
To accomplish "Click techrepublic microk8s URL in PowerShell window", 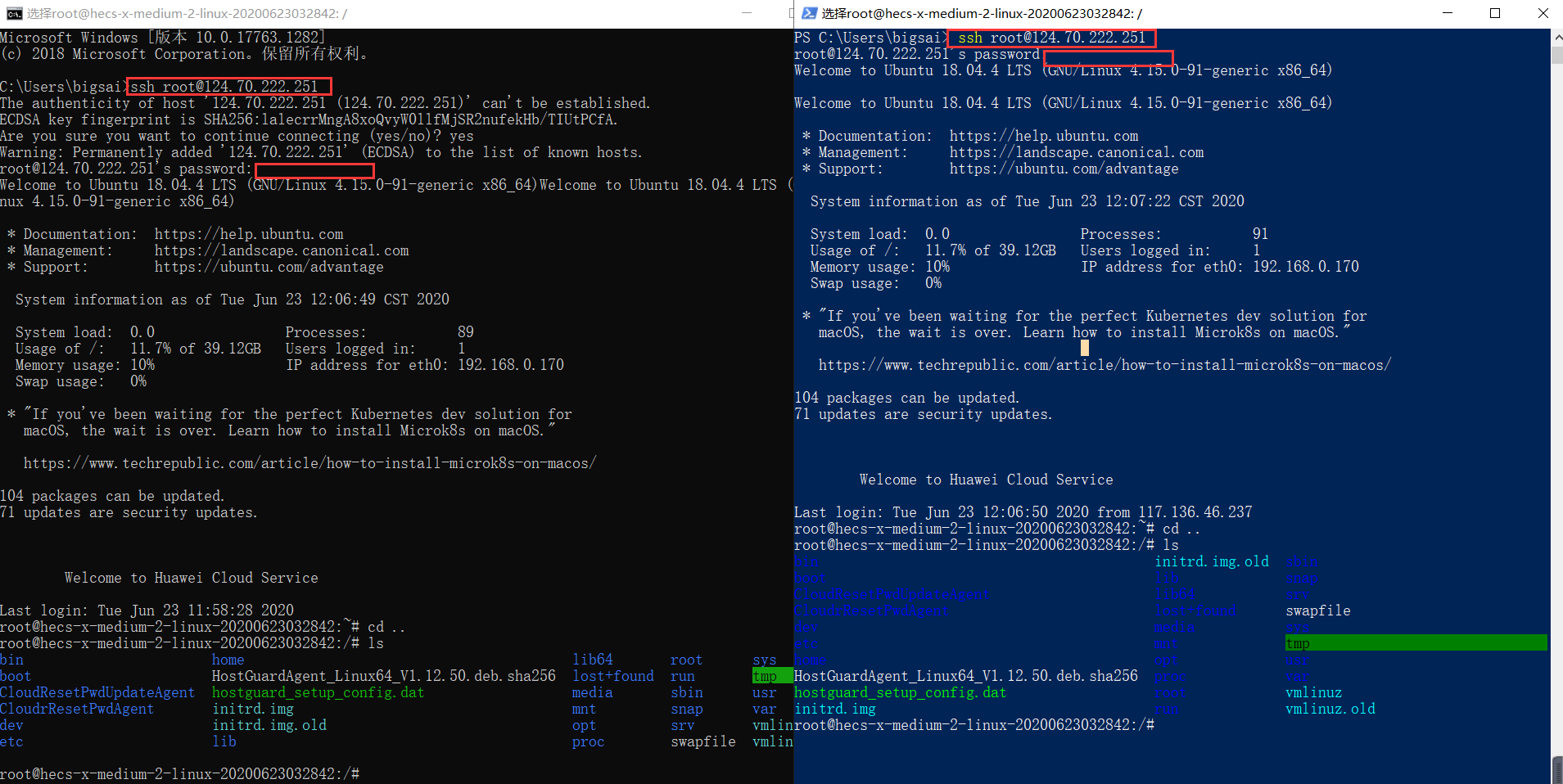I will click(x=1105, y=365).
